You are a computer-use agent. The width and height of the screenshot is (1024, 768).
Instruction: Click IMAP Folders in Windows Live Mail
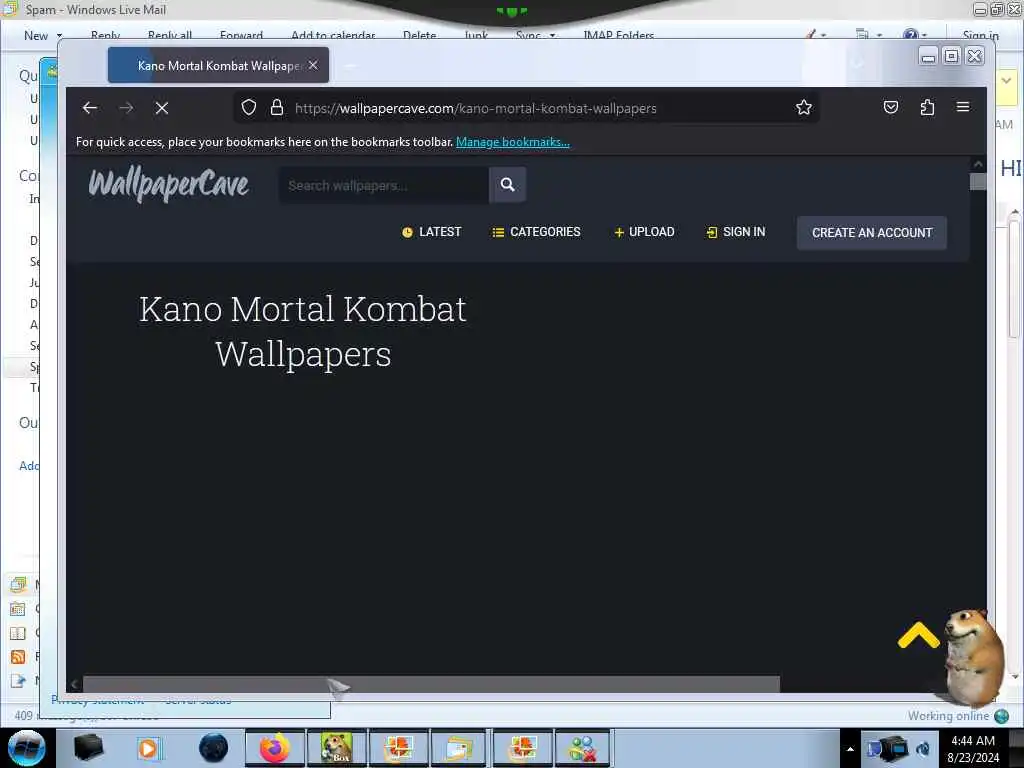click(618, 35)
